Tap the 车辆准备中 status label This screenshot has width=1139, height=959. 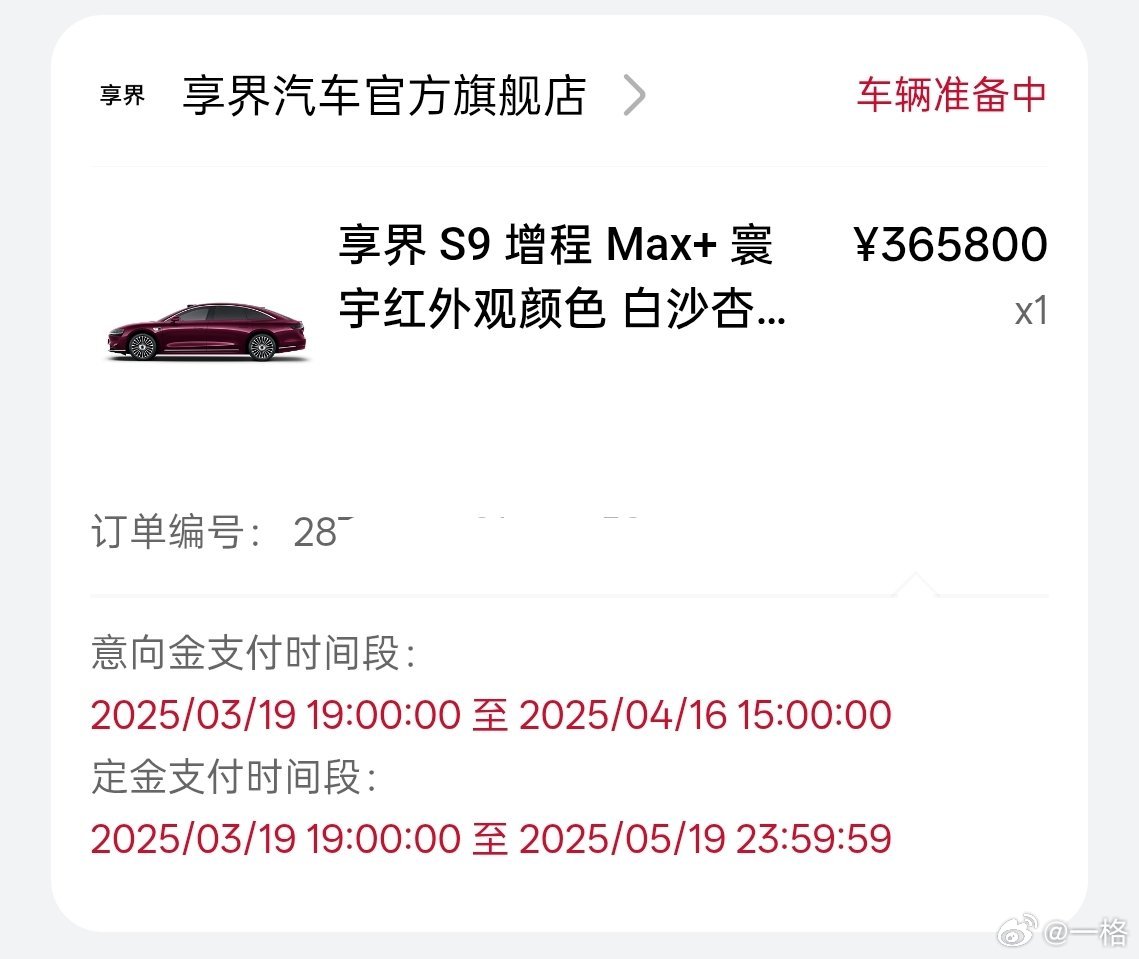(952, 94)
